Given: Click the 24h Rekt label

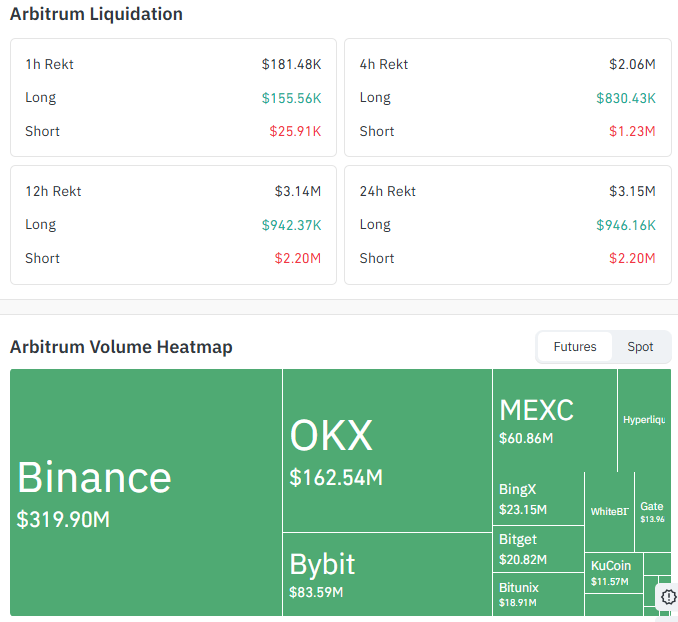Looking at the screenshot, I should [x=387, y=191].
